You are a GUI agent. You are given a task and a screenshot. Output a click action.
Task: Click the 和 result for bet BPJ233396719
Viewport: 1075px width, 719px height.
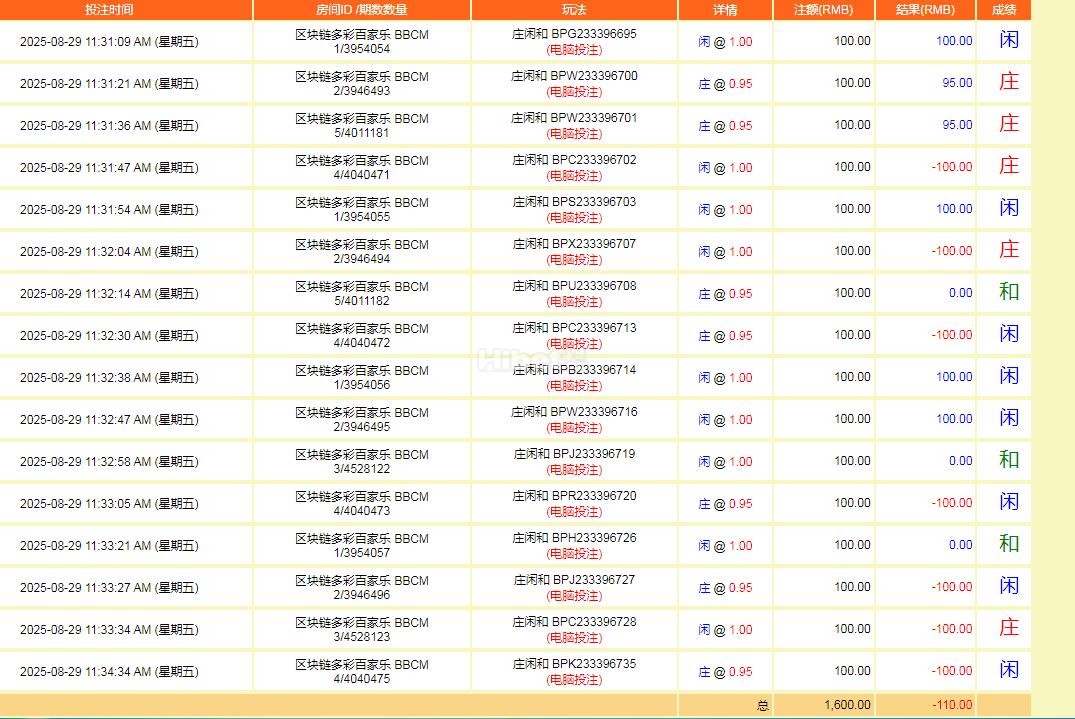click(1008, 460)
